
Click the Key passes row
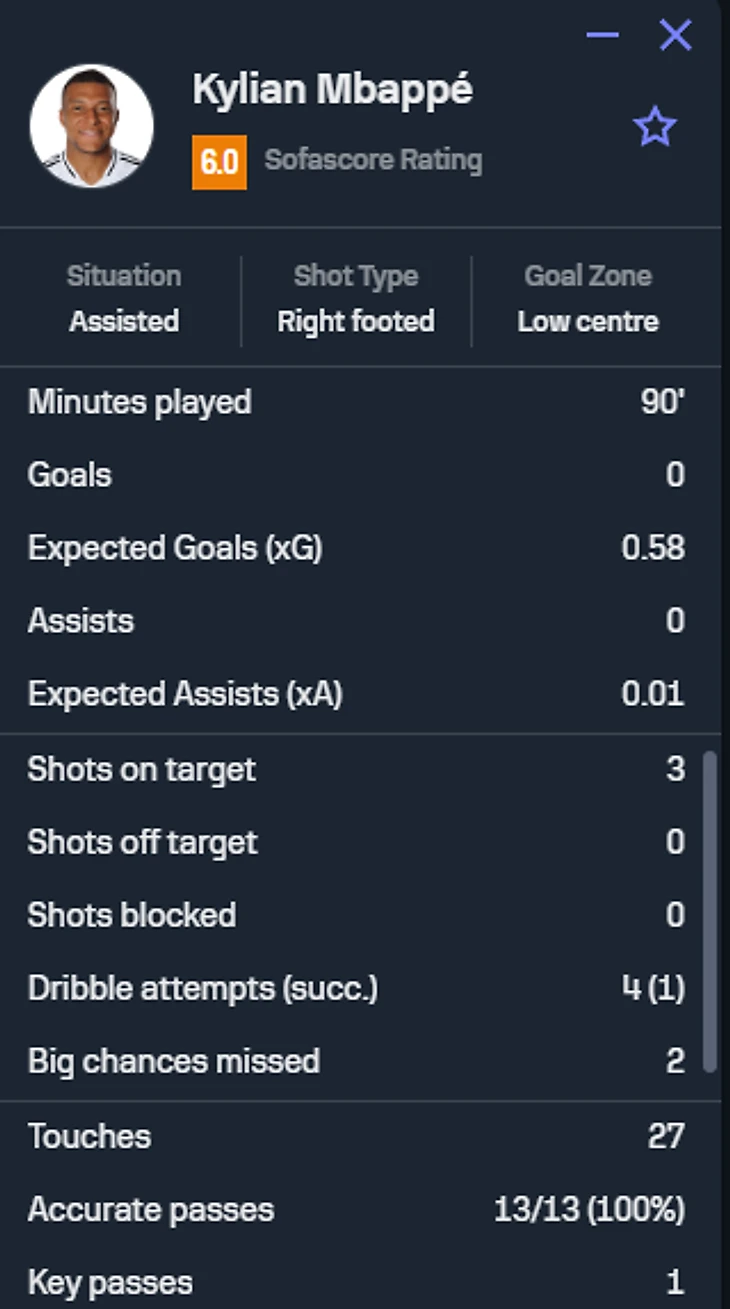[356, 1283]
